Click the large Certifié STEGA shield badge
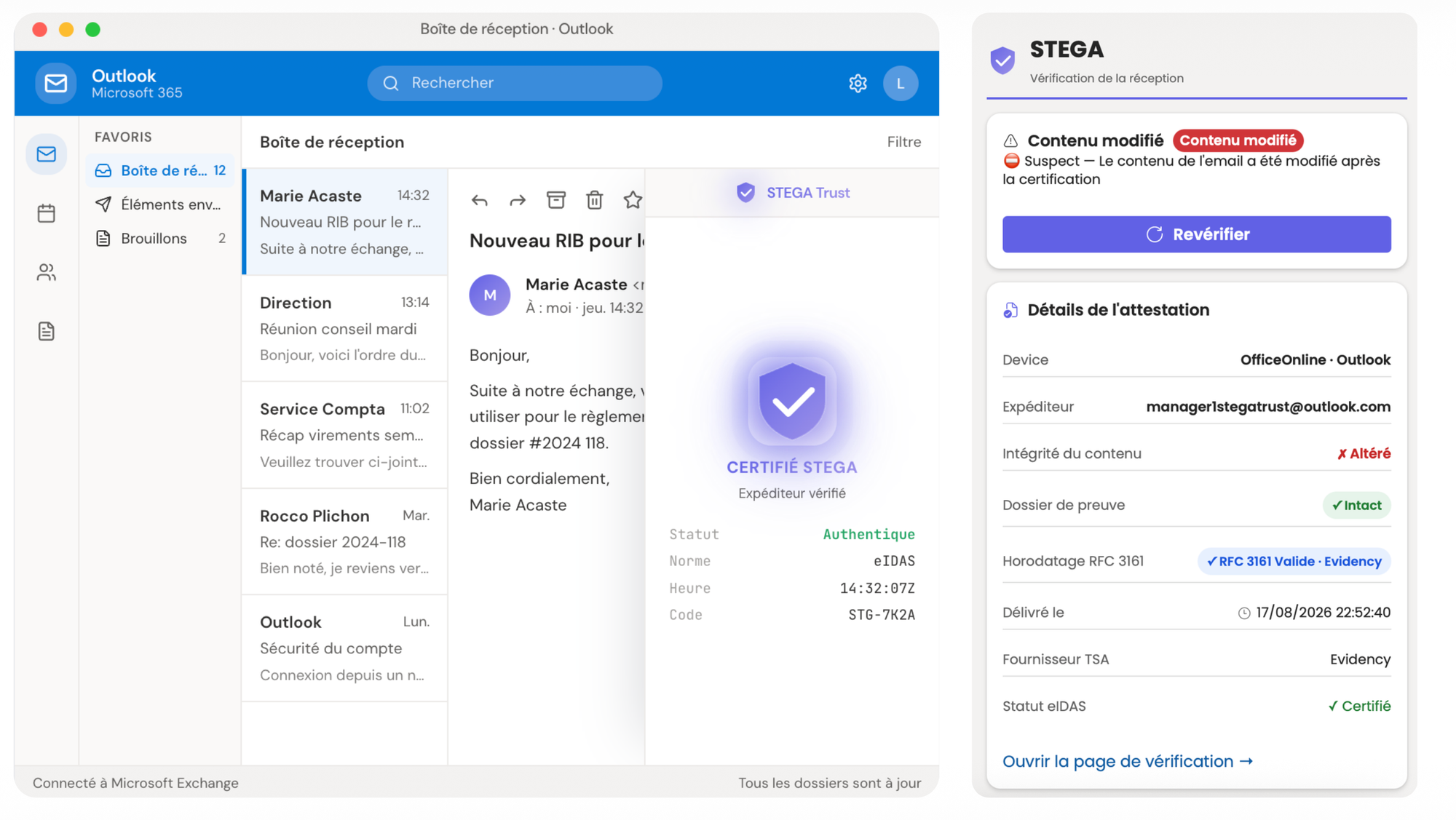Image resolution: width=1456 pixels, height=820 pixels. [x=792, y=401]
